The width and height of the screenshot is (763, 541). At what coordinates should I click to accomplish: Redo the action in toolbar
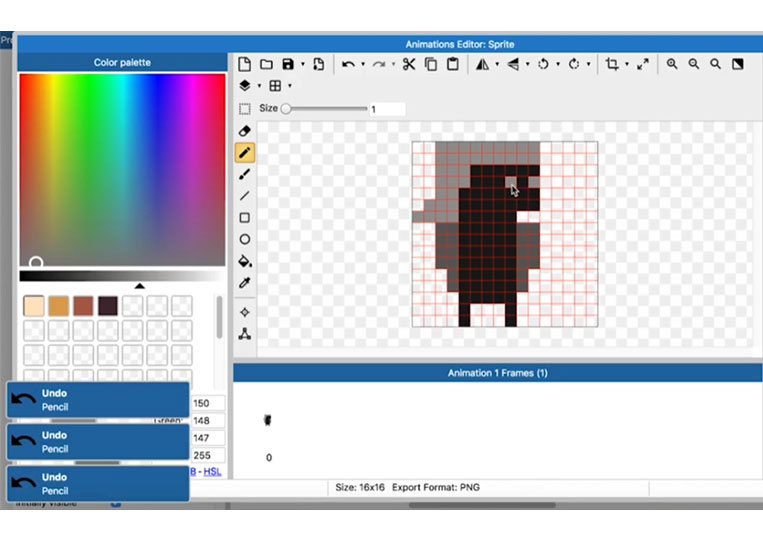point(379,64)
